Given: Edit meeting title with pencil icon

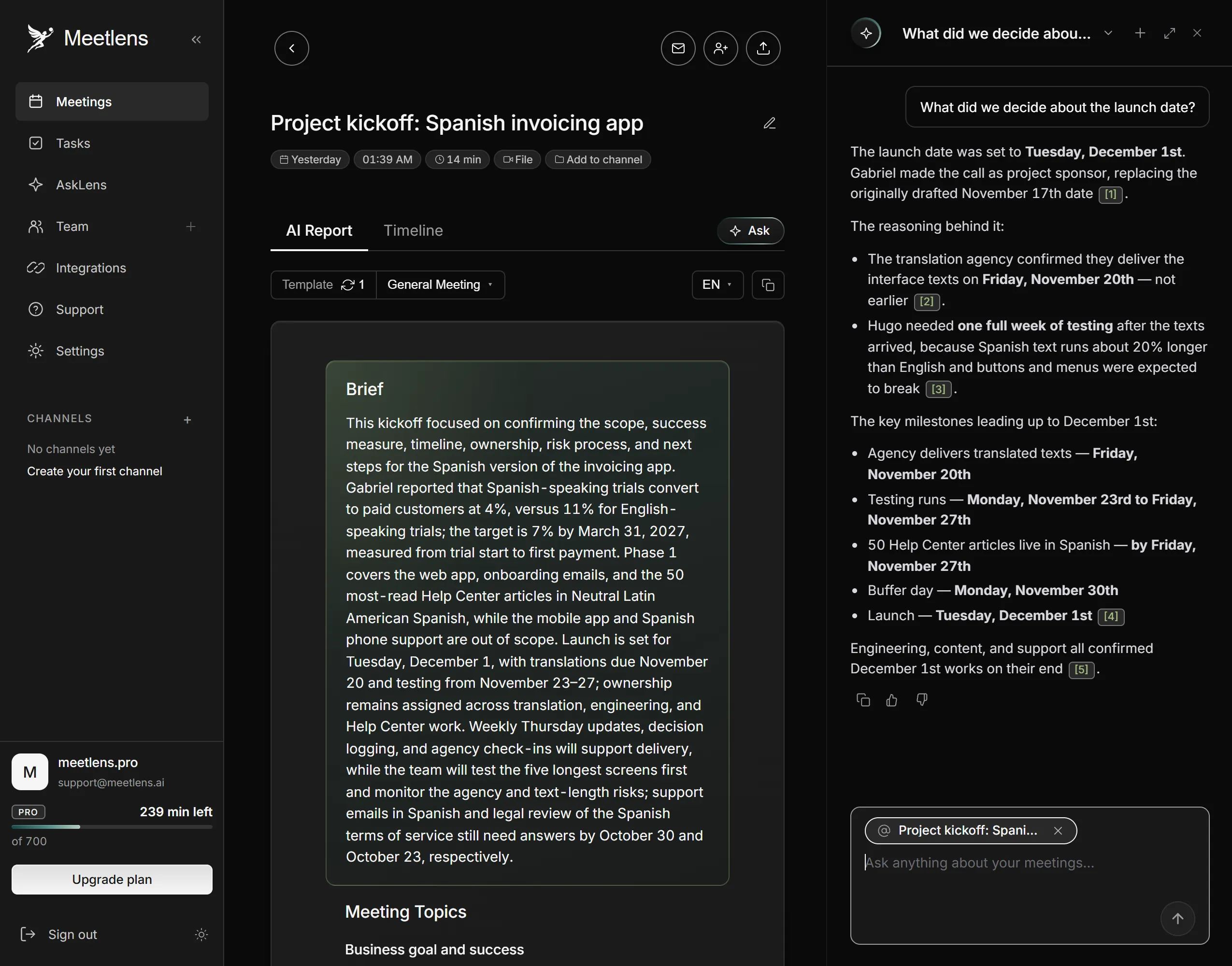Looking at the screenshot, I should tap(769, 123).
